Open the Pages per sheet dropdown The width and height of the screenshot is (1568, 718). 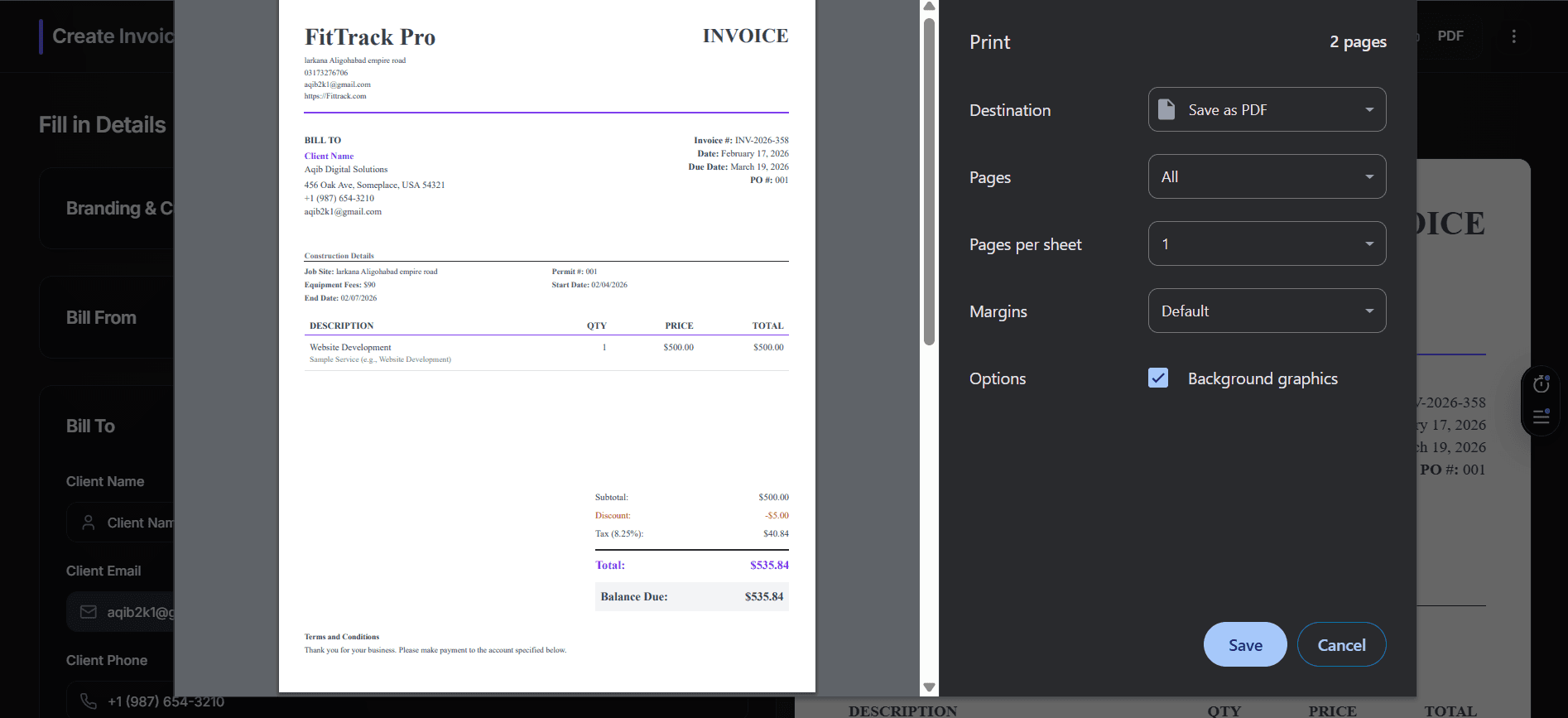click(1267, 243)
